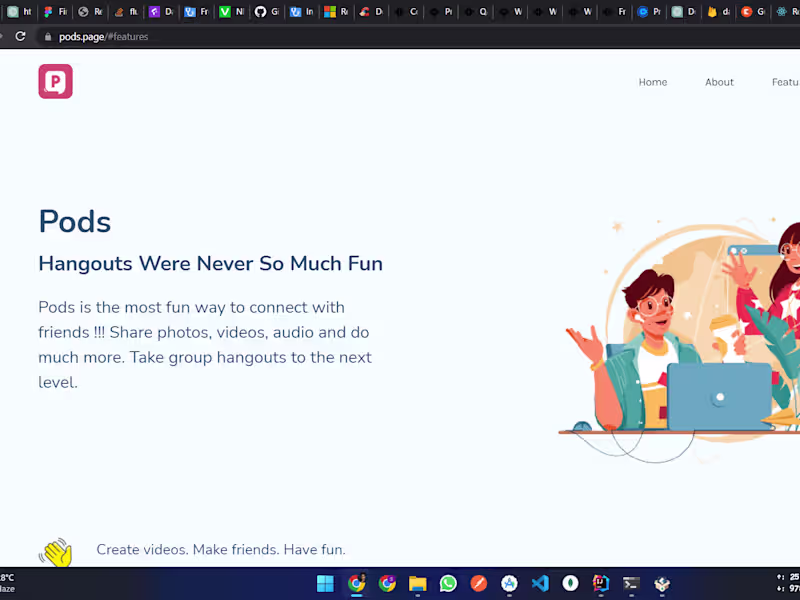Open Chrome with the profile avatar in taskbar
Screen dimensions: 800x600
point(356,583)
